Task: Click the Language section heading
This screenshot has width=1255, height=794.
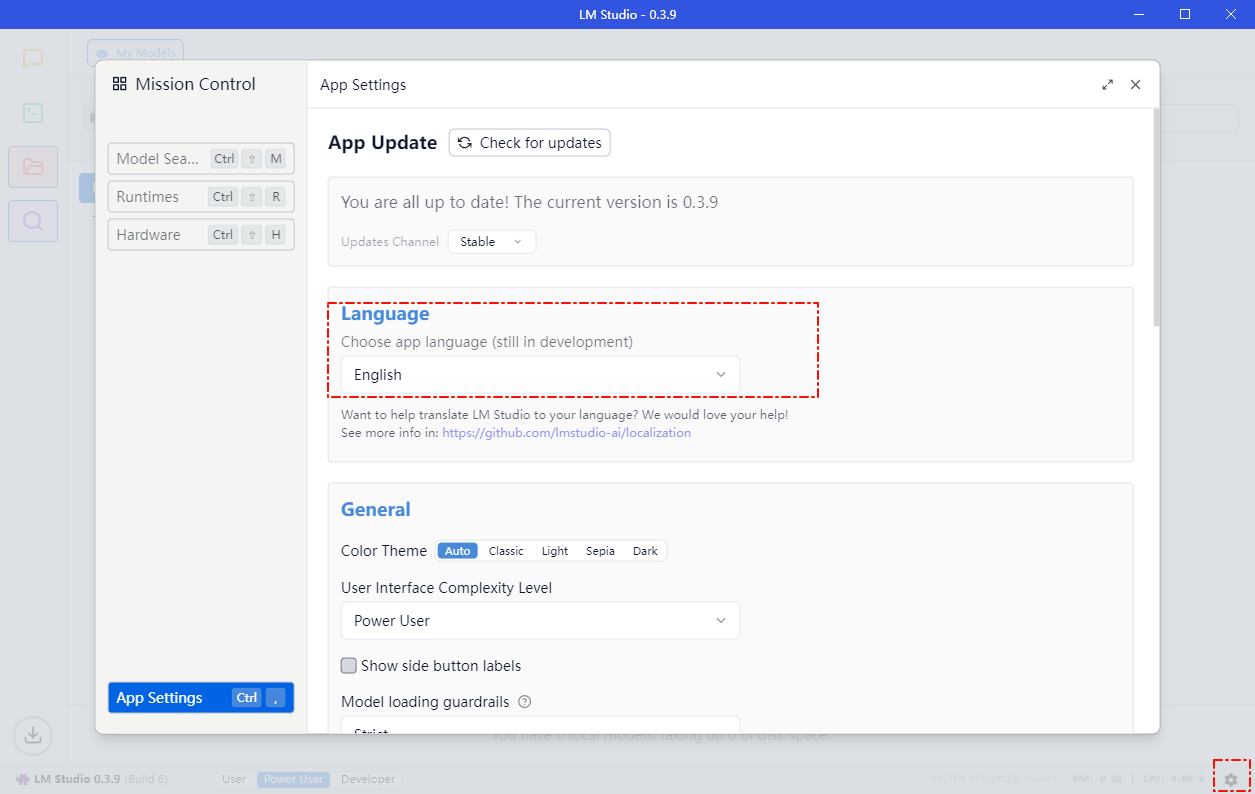Action: 385,314
